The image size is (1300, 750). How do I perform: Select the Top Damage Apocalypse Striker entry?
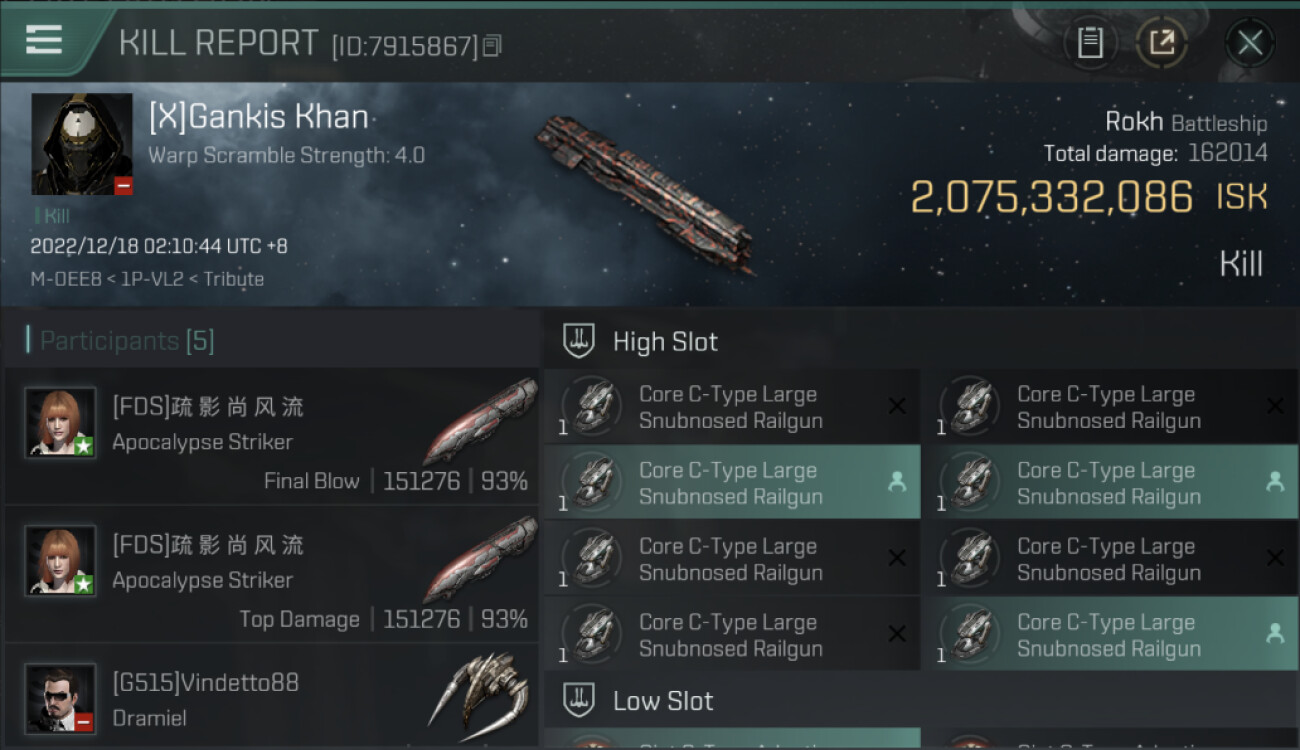click(x=272, y=573)
